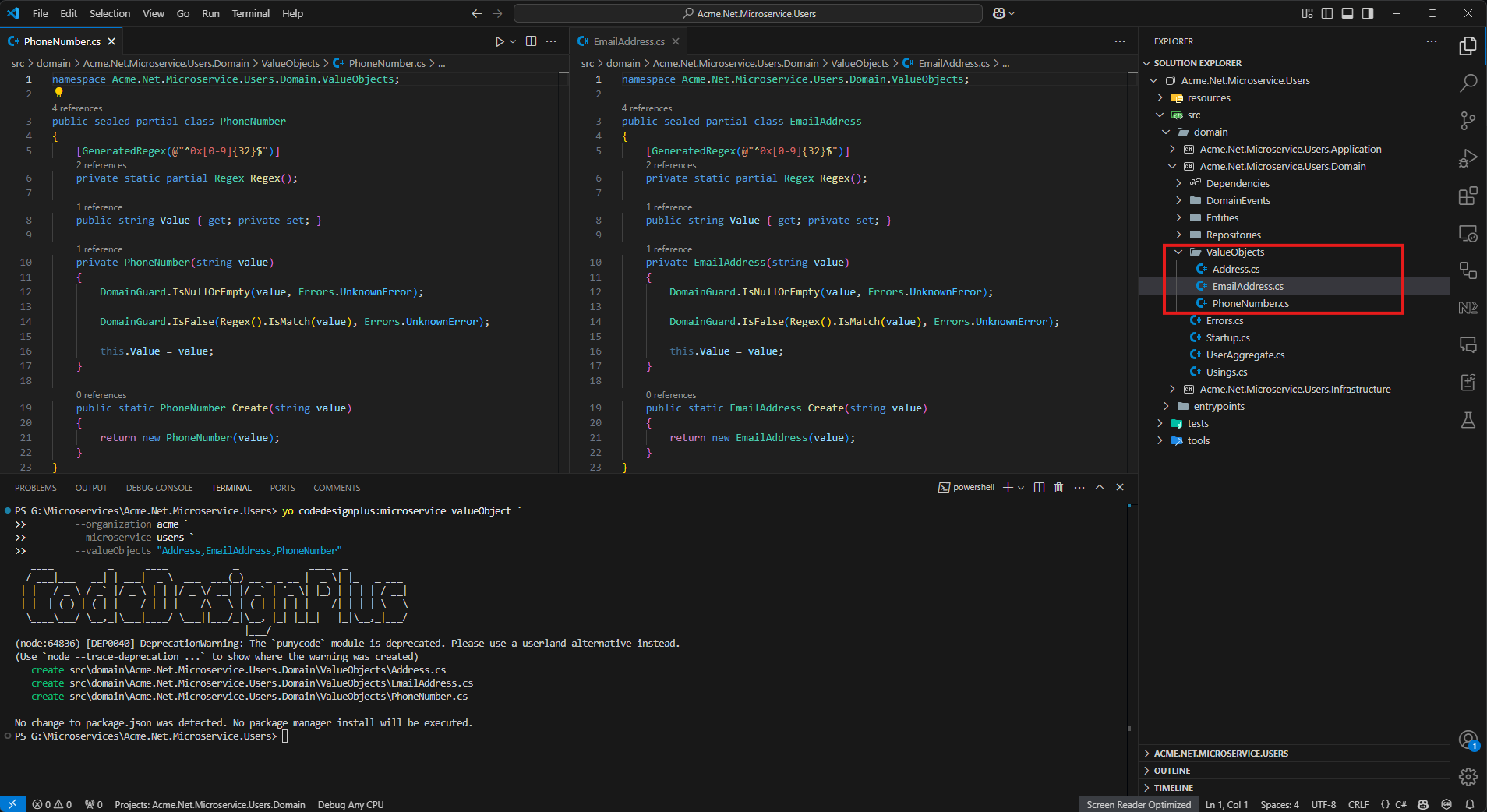Click the errors and warnings count in status bar
Viewport: 1487px width, 812px height.
pos(52,804)
